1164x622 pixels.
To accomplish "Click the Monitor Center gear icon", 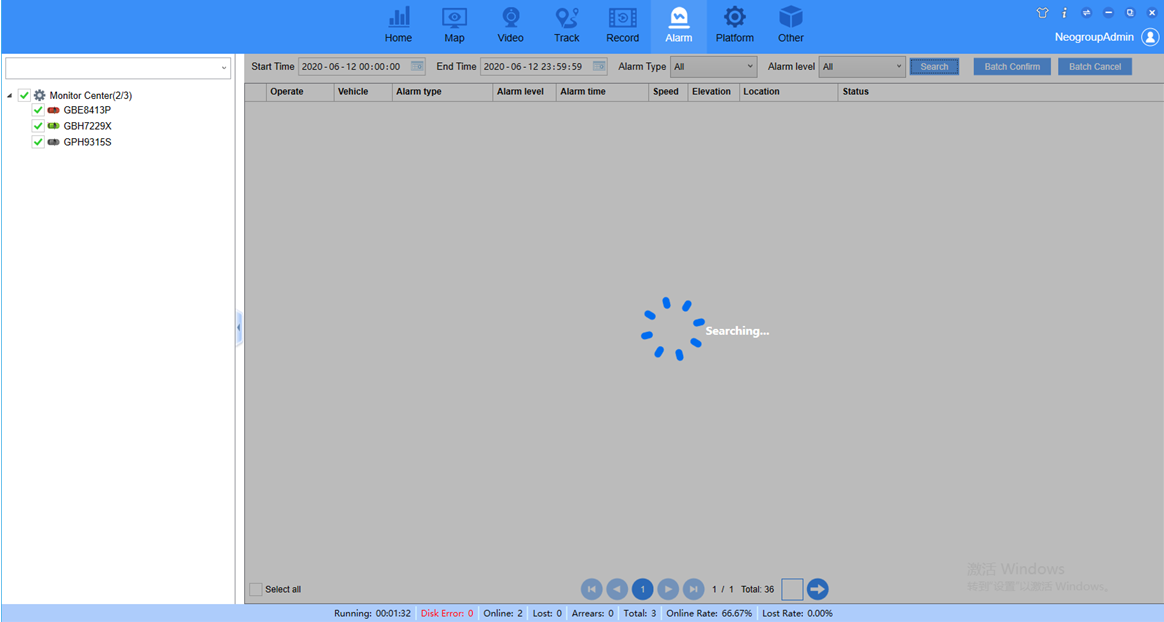I will [39, 95].
